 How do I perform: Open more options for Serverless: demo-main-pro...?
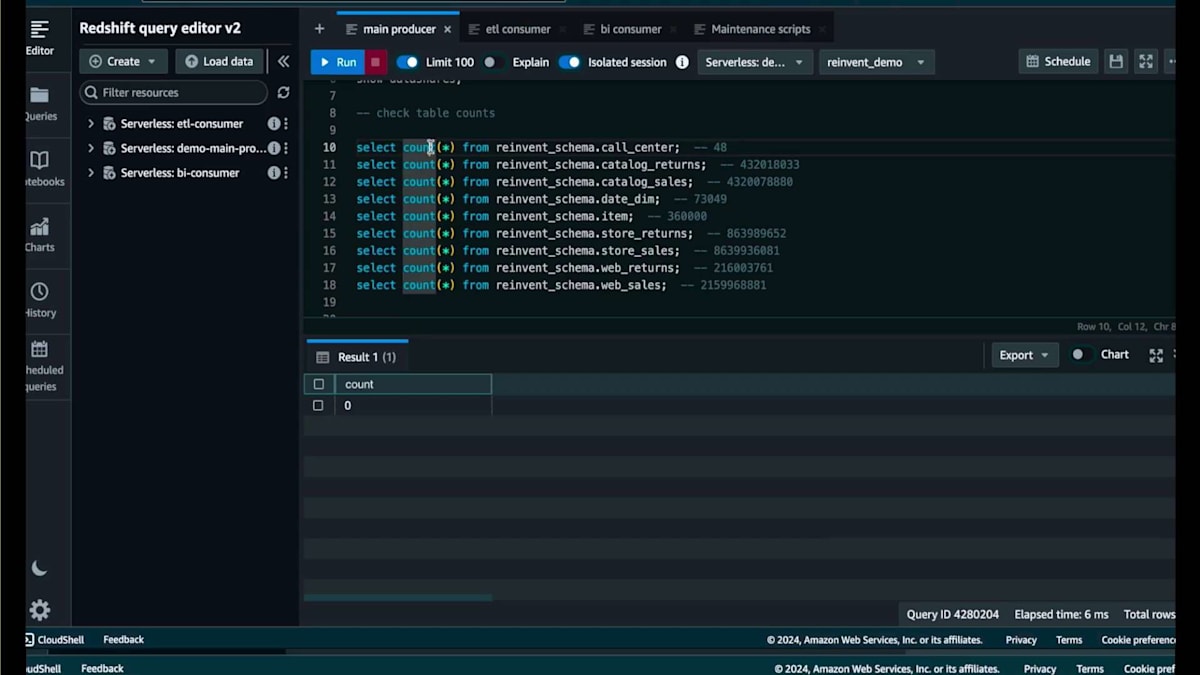click(286, 148)
